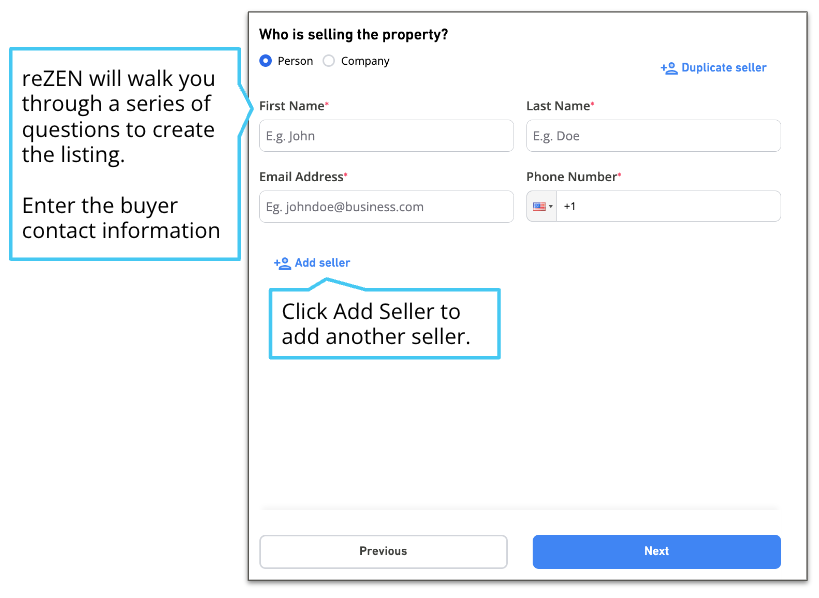
Task: Focus the First Name input field
Action: coord(387,136)
